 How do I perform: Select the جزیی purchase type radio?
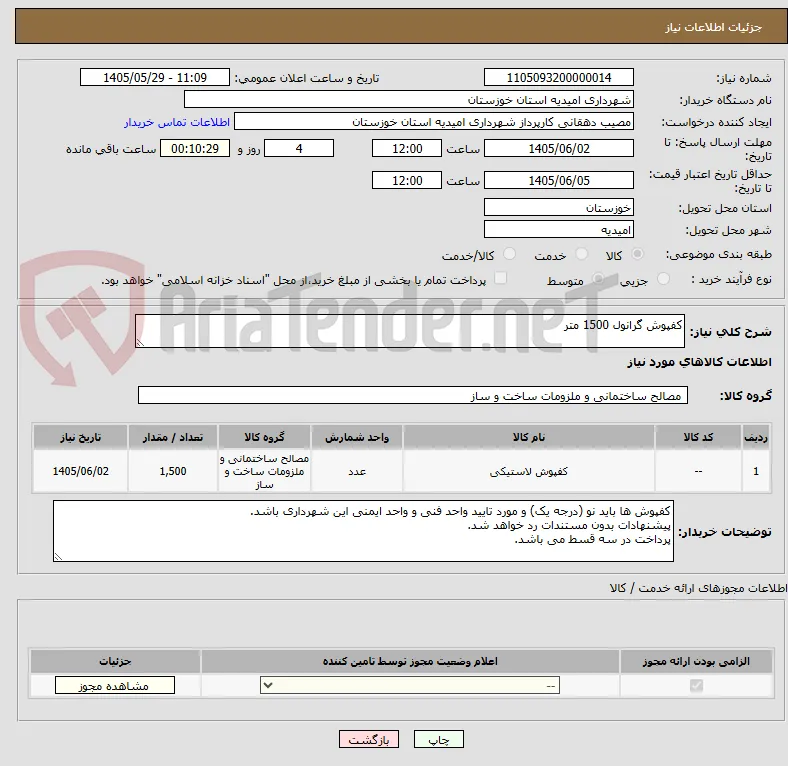point(663,278)
